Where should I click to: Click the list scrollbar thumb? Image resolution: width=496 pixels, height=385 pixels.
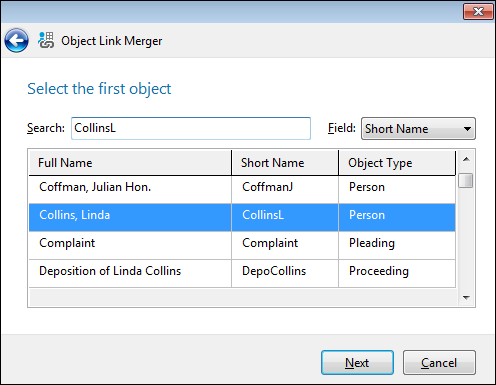point(465,181)
